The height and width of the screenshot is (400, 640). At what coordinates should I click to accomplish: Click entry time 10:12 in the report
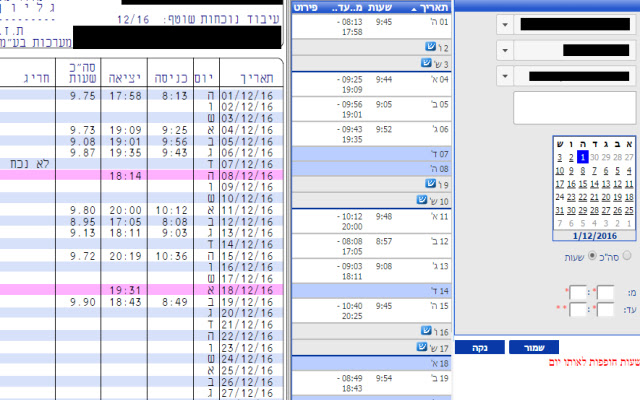171,210
